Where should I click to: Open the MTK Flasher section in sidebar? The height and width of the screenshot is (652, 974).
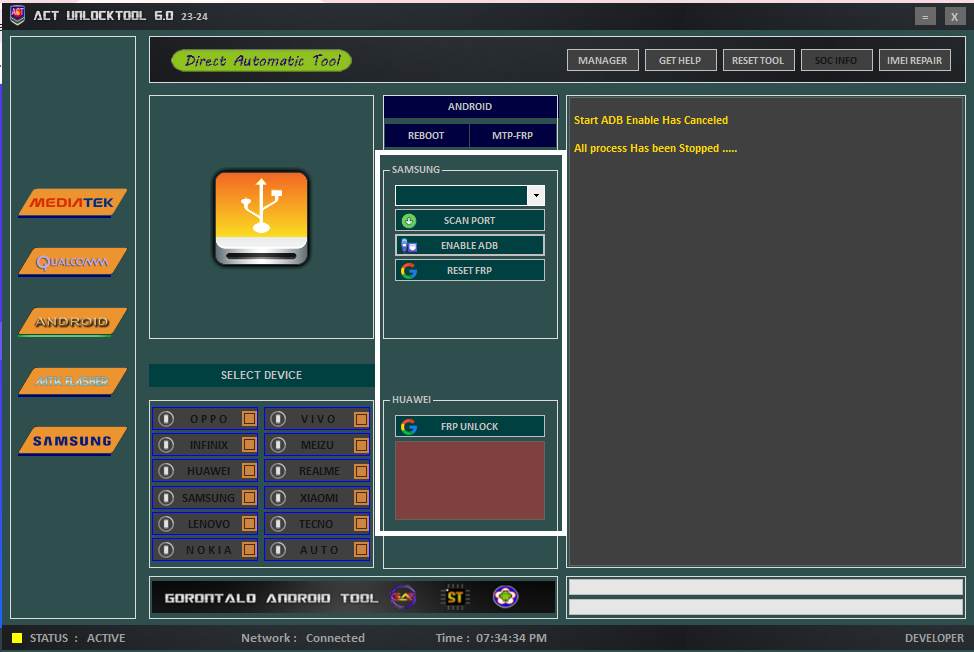[73, 381]
